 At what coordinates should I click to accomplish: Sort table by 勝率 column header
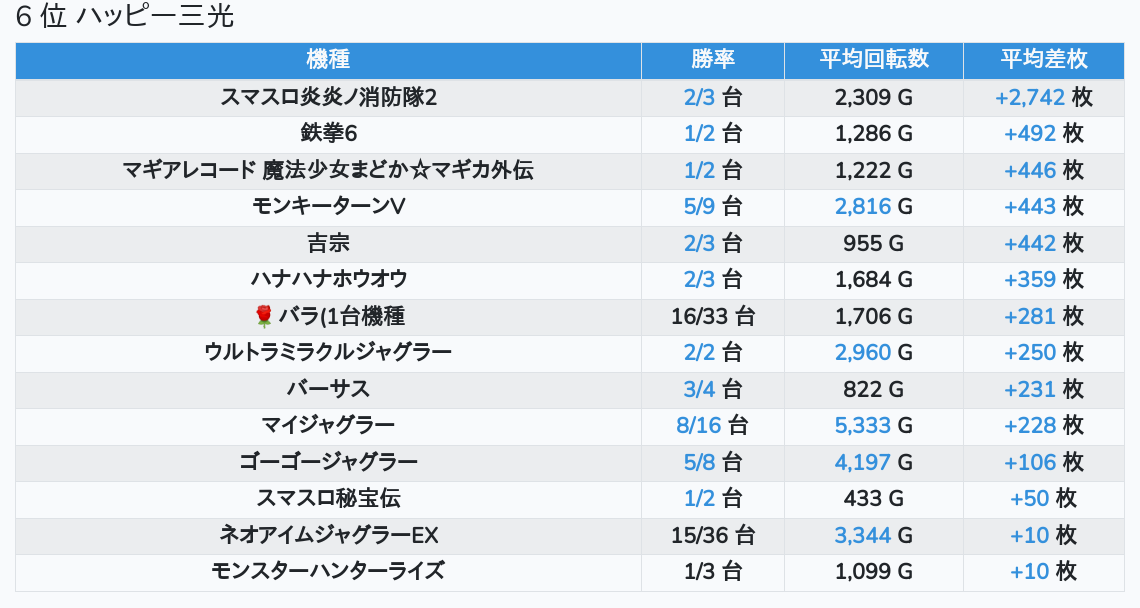(712, 60)
